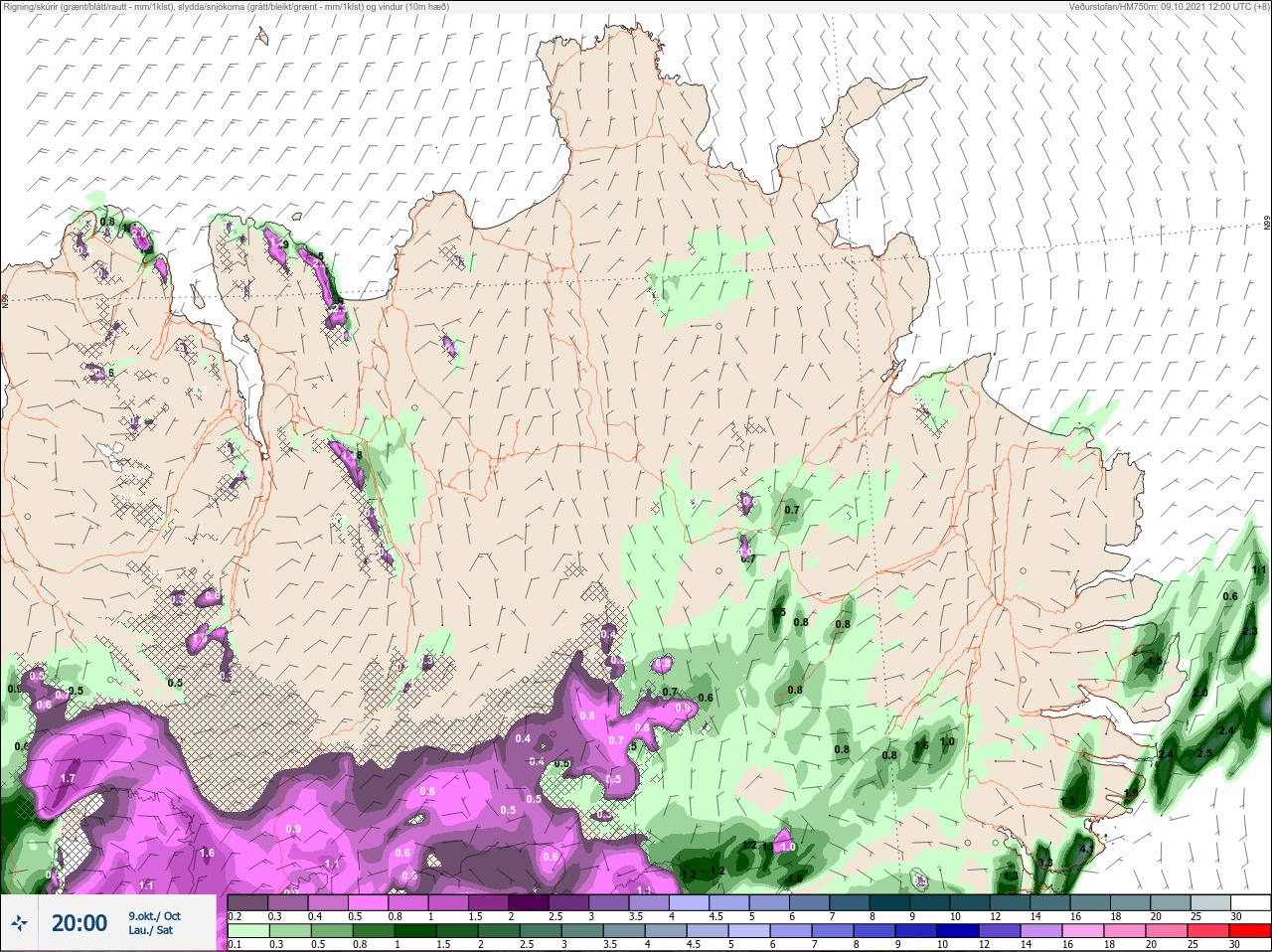Click the 'Veðurstofan/HM750m: 09.10.2021 12:00 UTC' run label
The width and height of the screenshot is (1272, 952).
(x=1169, y=6)
